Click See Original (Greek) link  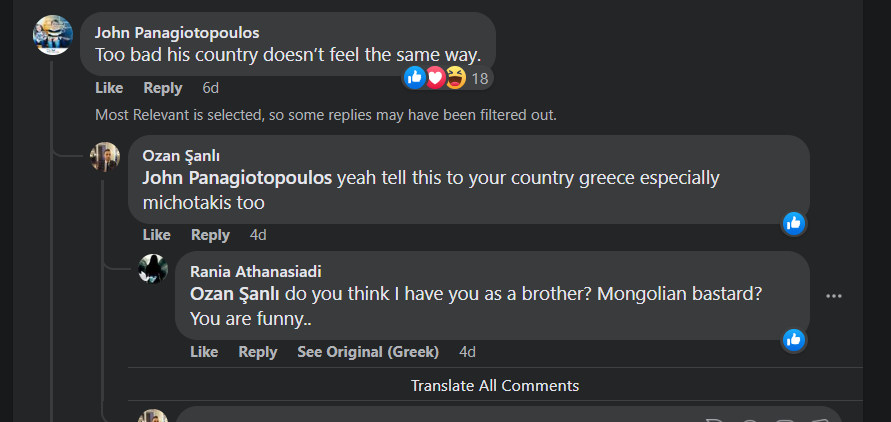coord(368,352)
